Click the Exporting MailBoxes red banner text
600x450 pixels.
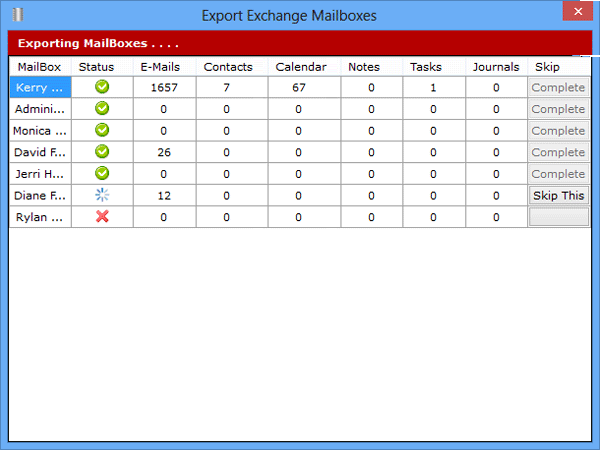click(x=98, y=43)
